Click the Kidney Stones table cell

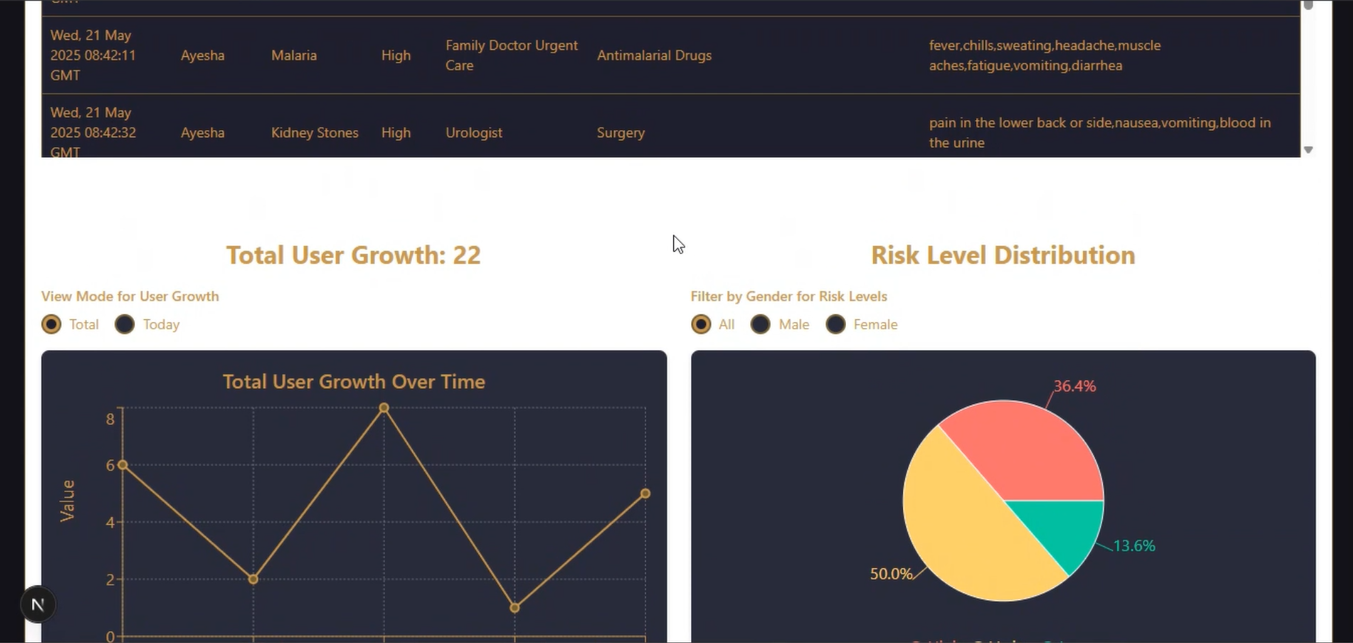pos(315,133)
